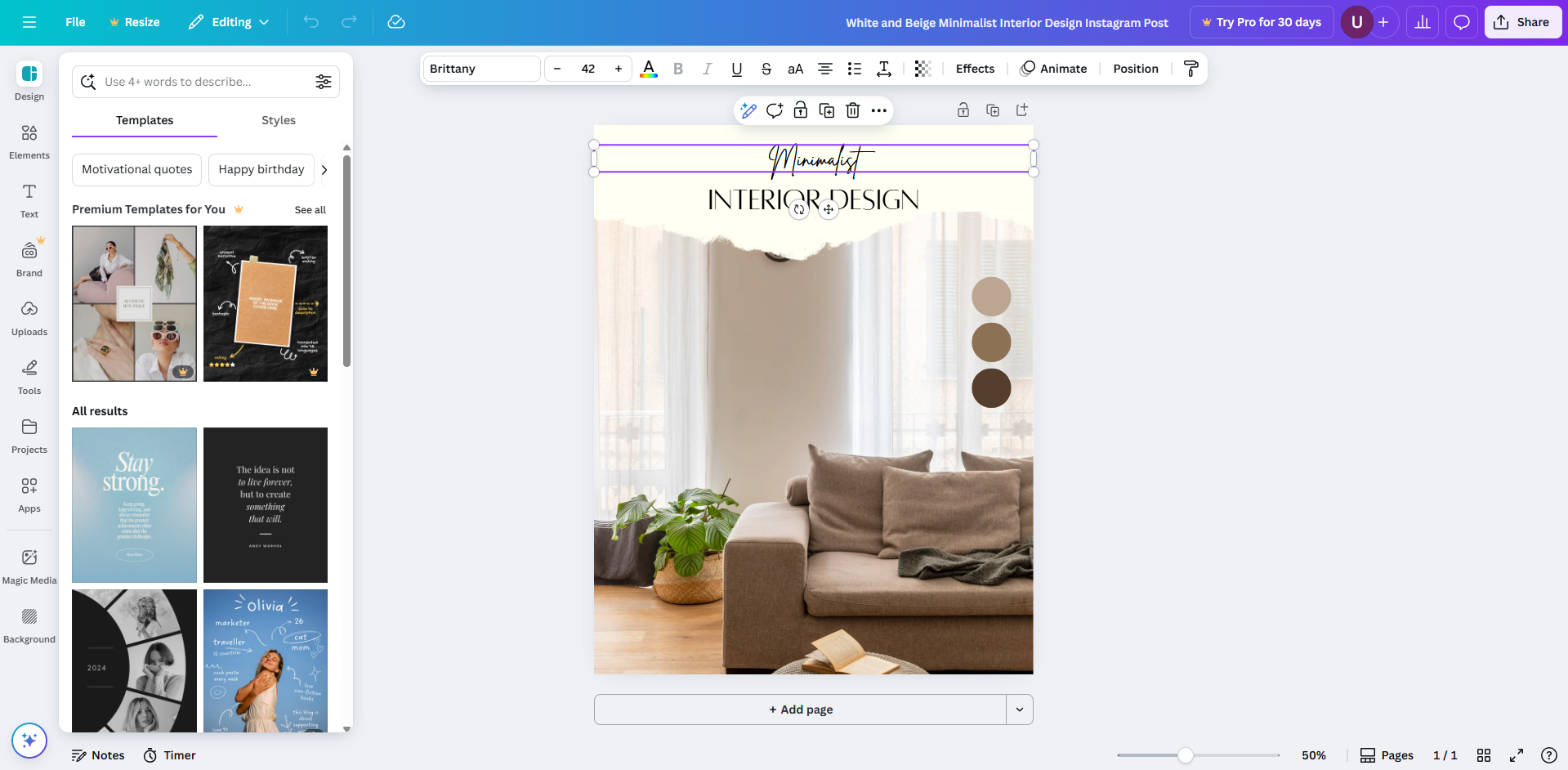The width and height of the screenshot is (1568, 770).
Task: Delete the selected text element
Action: click(x=852, y=110)
